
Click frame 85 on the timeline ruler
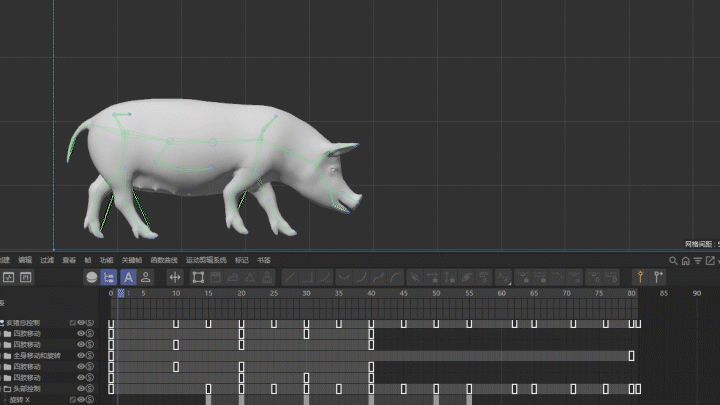coord(664,293)
